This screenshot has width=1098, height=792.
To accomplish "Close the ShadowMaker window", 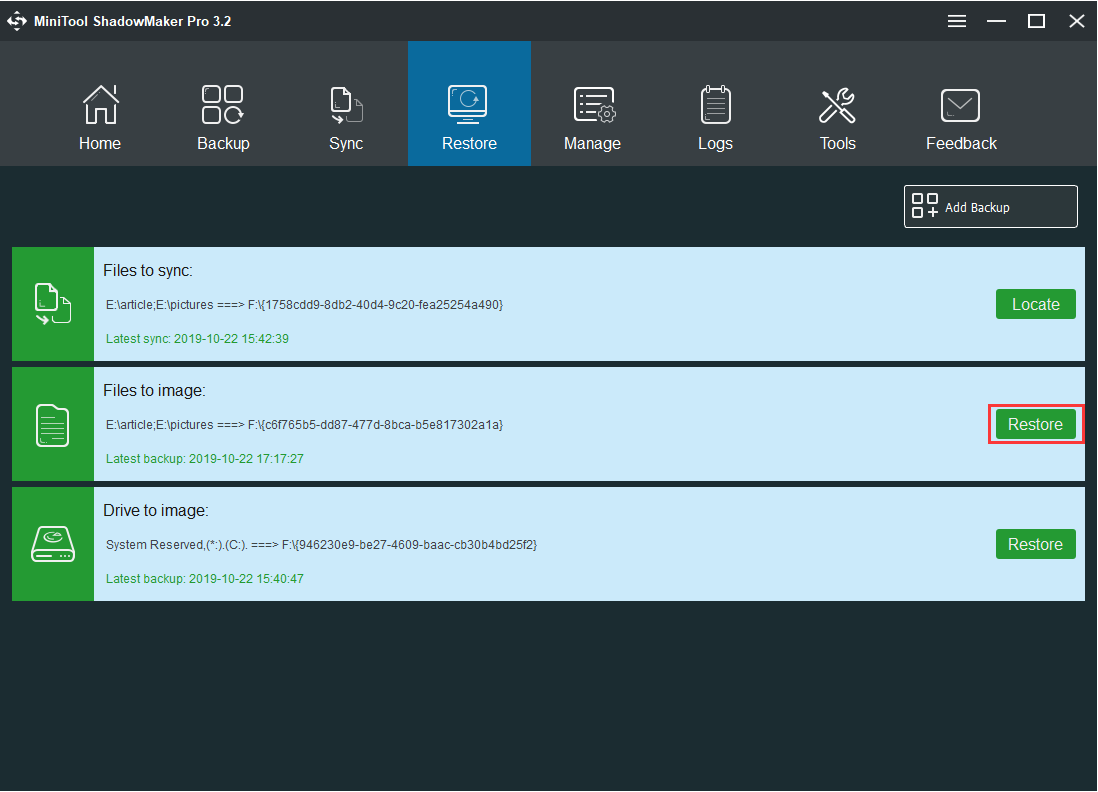I will pyautogui.click(x=1077, y=21).
